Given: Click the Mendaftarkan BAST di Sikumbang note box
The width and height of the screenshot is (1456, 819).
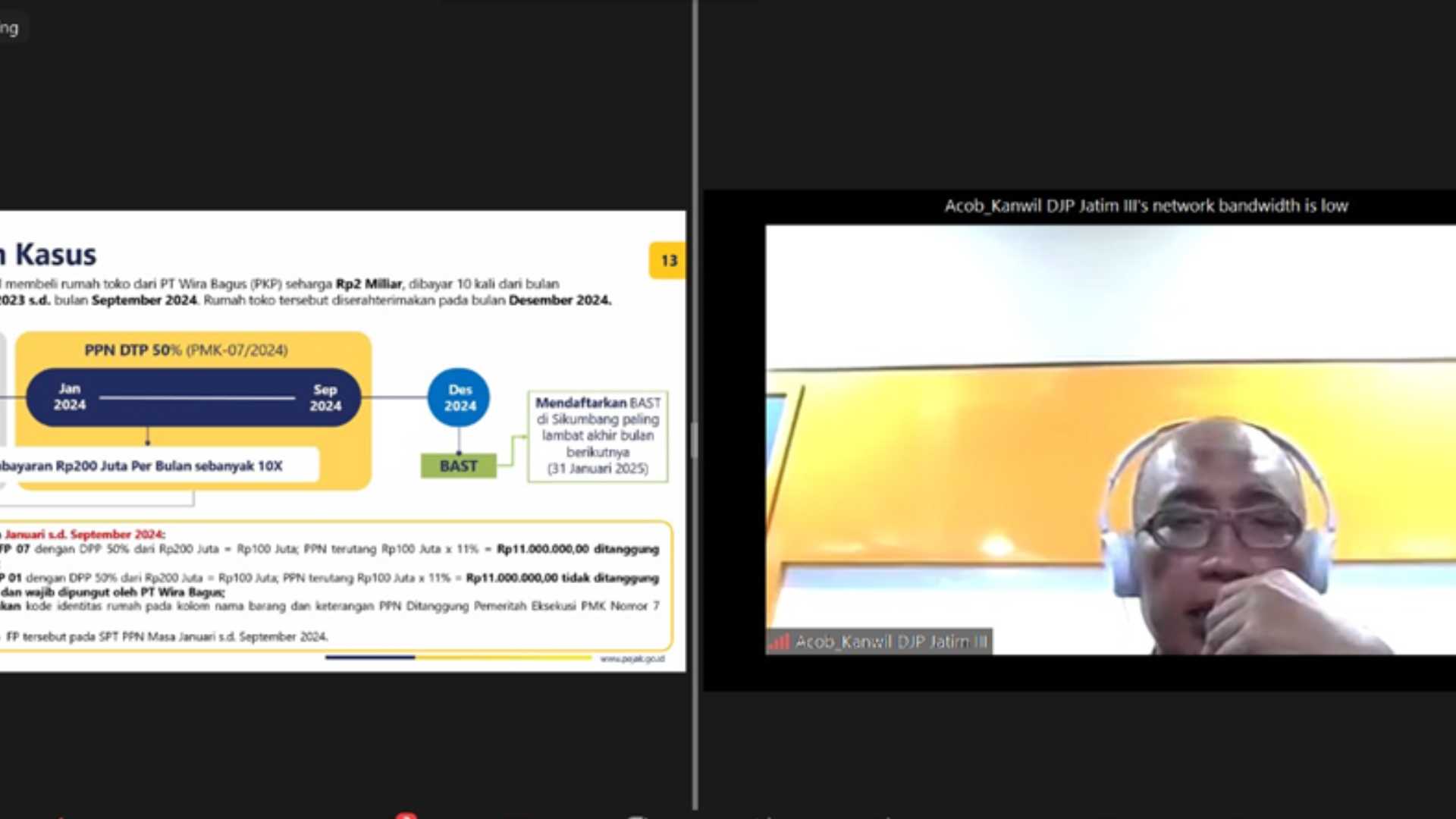Looking at the screenshot, I should tap(598, 435).
